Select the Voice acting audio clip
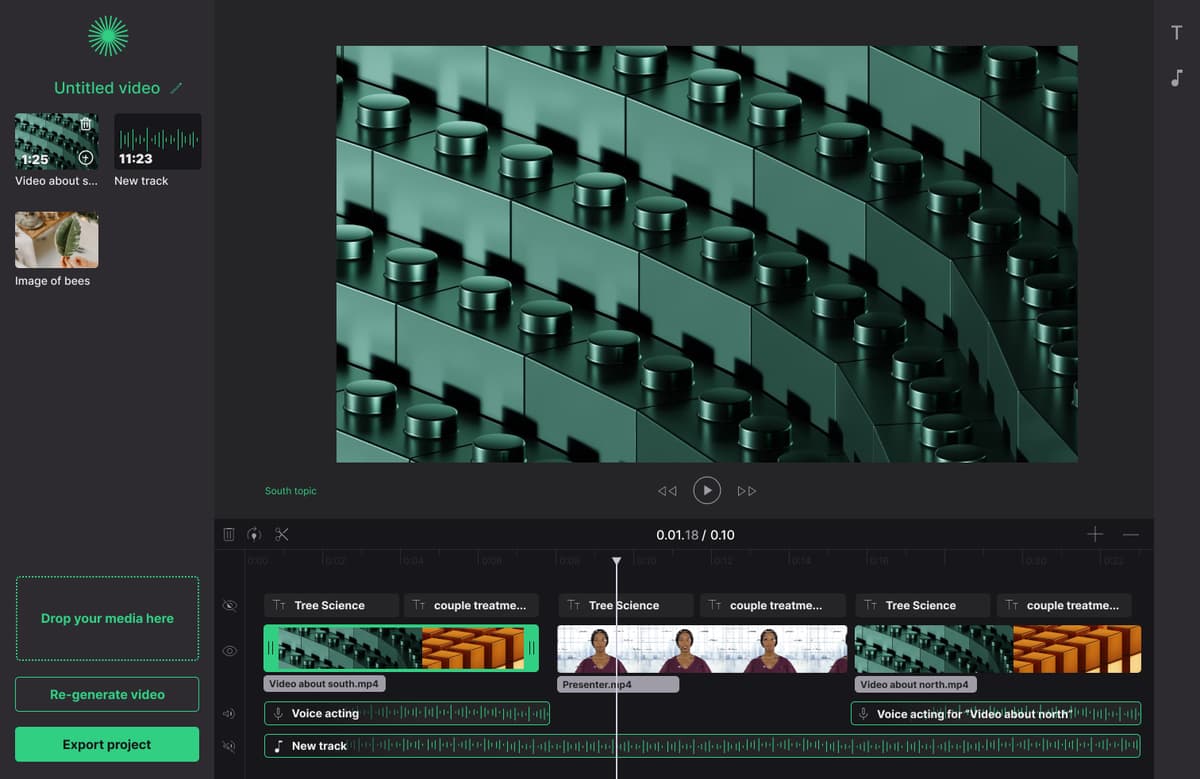 pyautogui.click(x=407, y=714)
